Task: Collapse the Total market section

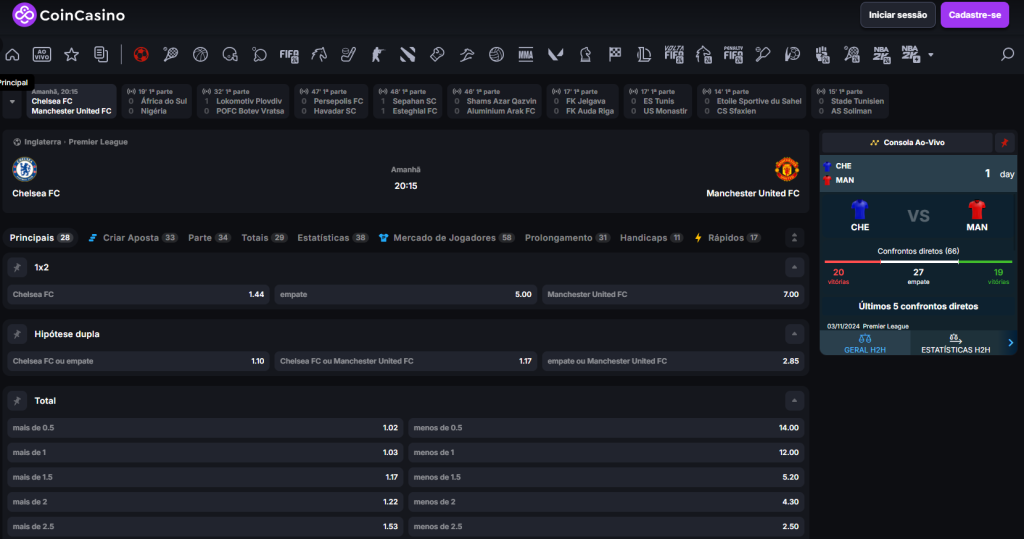Action: [794, 400]
